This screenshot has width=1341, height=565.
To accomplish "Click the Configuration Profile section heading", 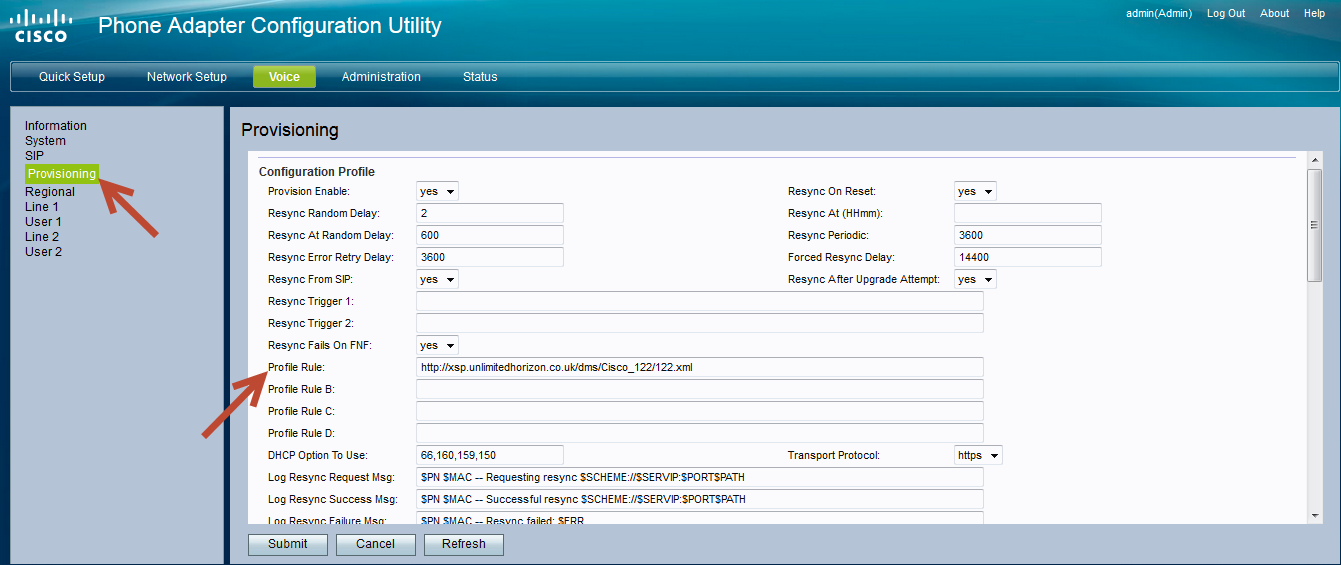I will point(317,172).
